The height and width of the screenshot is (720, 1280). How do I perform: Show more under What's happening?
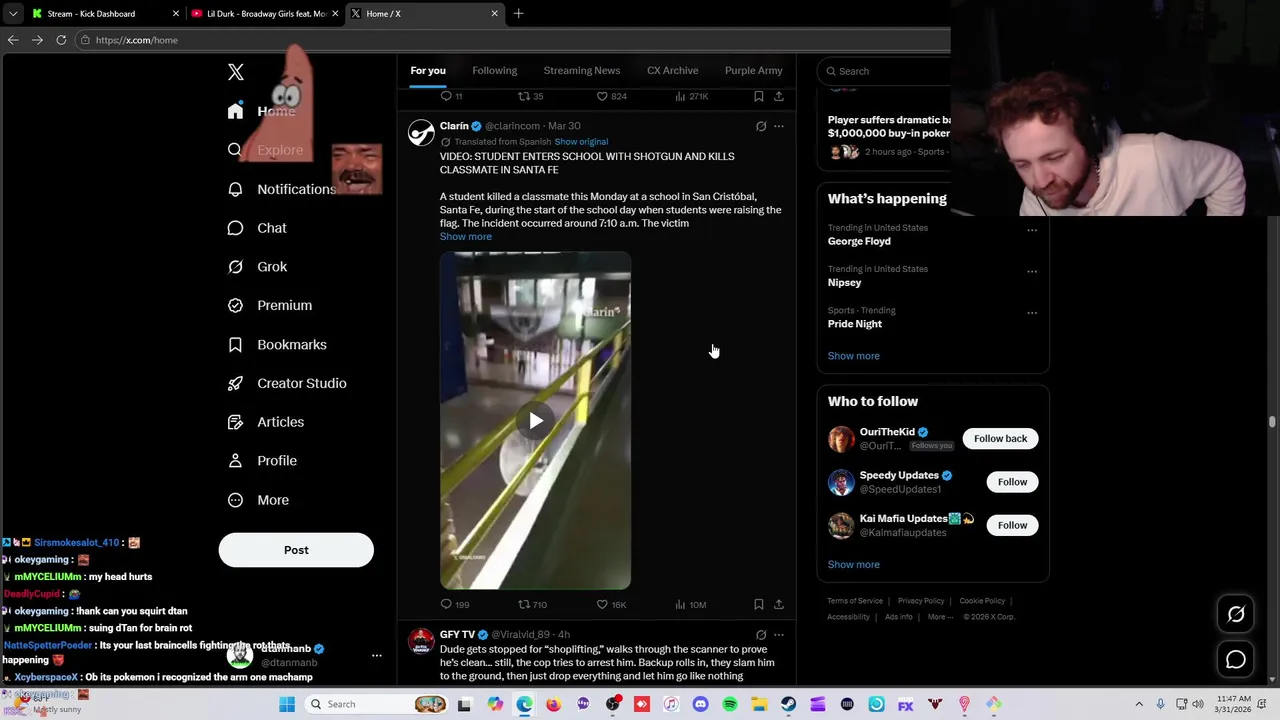click(x=854, y=356)
